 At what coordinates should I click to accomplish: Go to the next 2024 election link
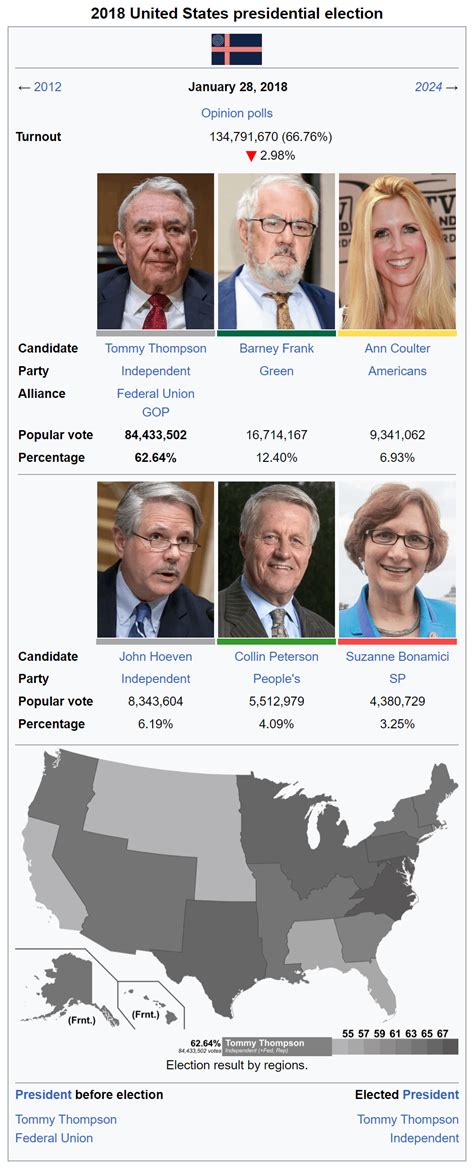coord(429,87)
